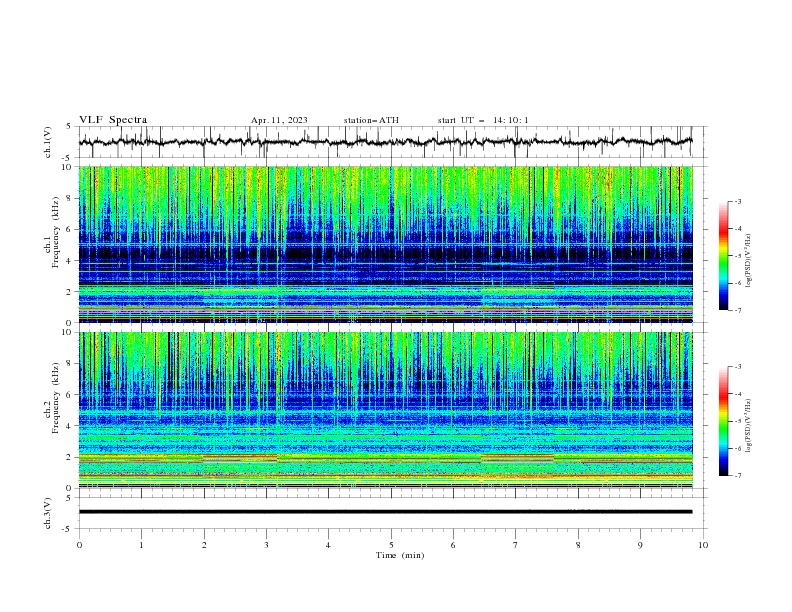Click time axis tick label "10"
Screen dimensions: 792x612
703,545
